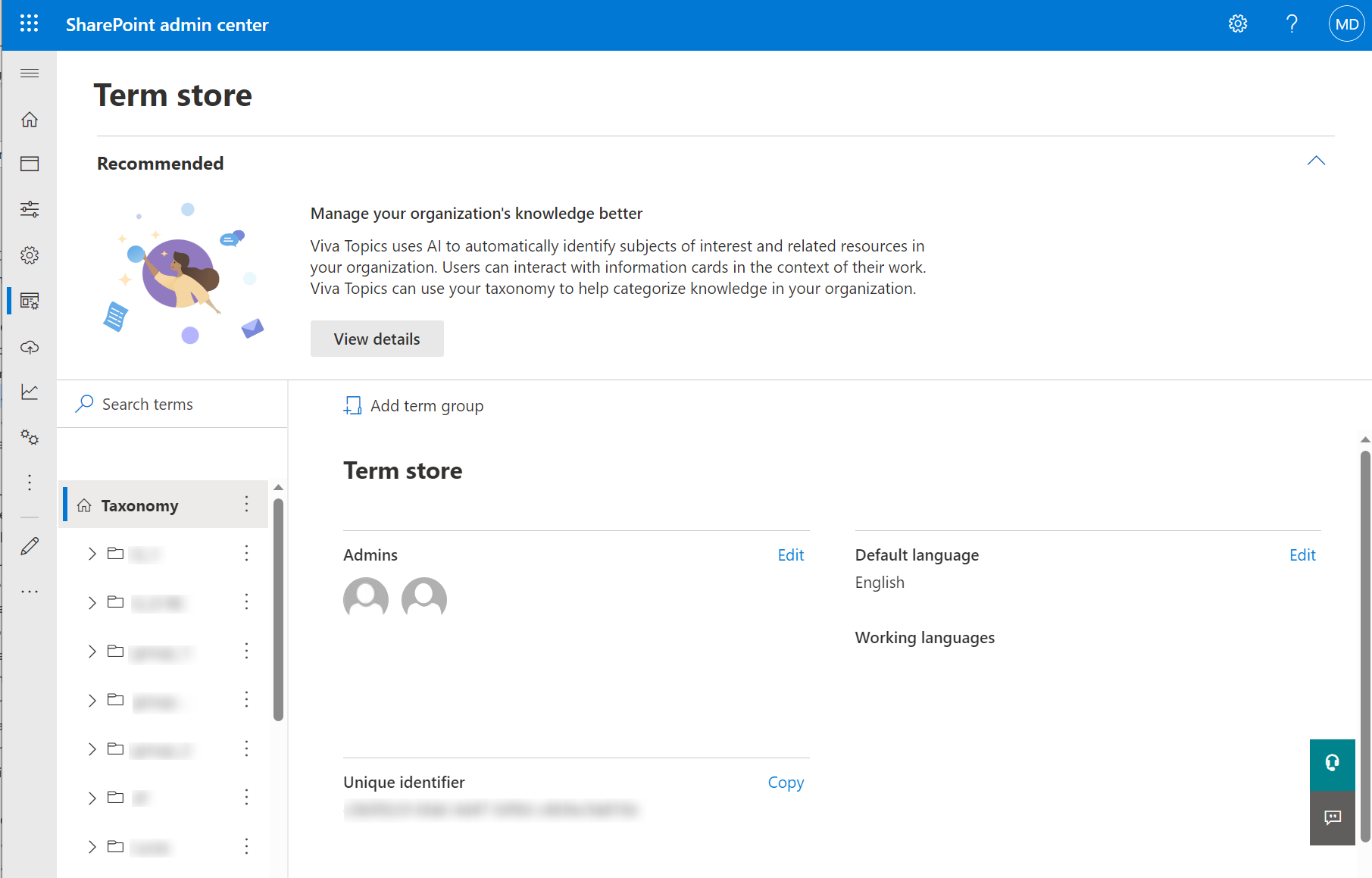This screenshot has height=878, width=1372.
Task: Click Add term group
Action: pyautogui.click(x=414, y=406)
